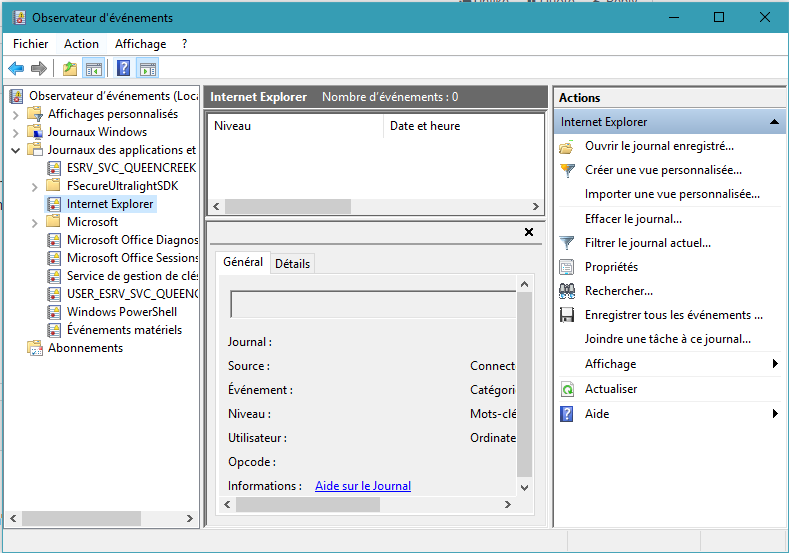The image size is (789, 553).
Task: Click the event list horizontal scrollbar thumb
Action: coord(288,206)
